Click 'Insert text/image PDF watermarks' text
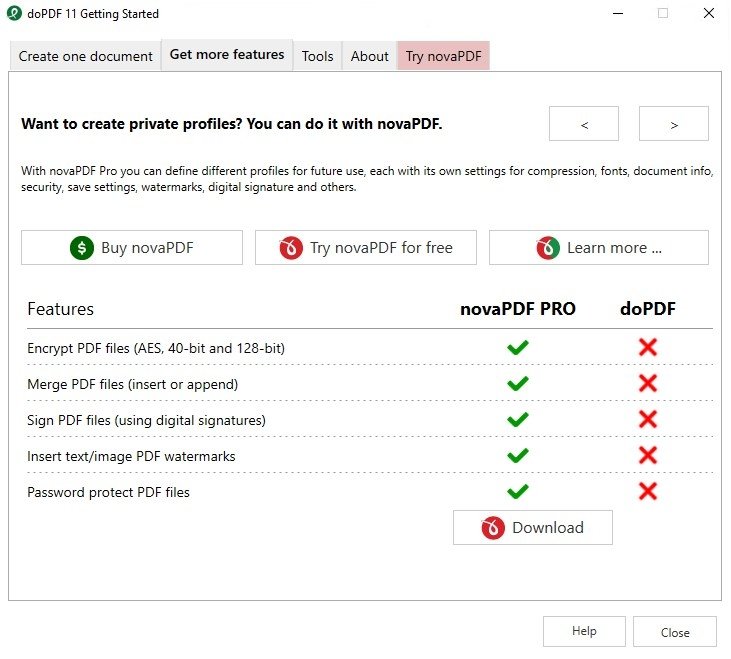 coord(131,456)
